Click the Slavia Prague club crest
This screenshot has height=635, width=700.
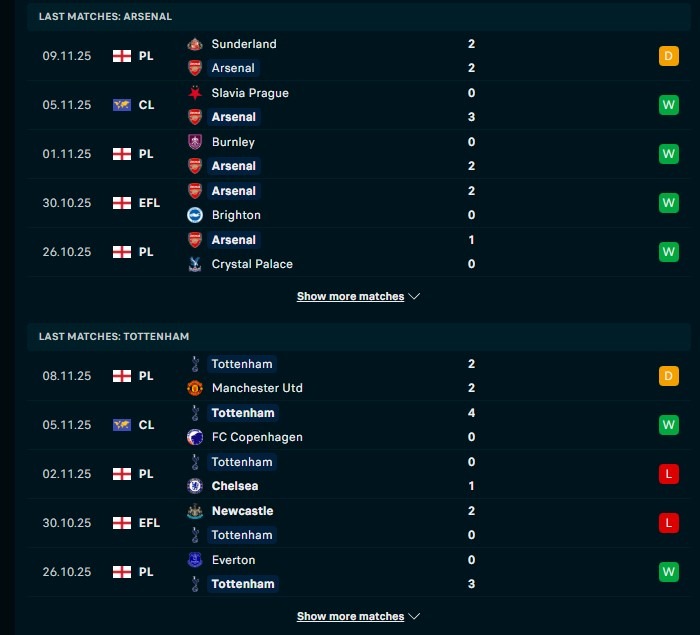[195, 93]
